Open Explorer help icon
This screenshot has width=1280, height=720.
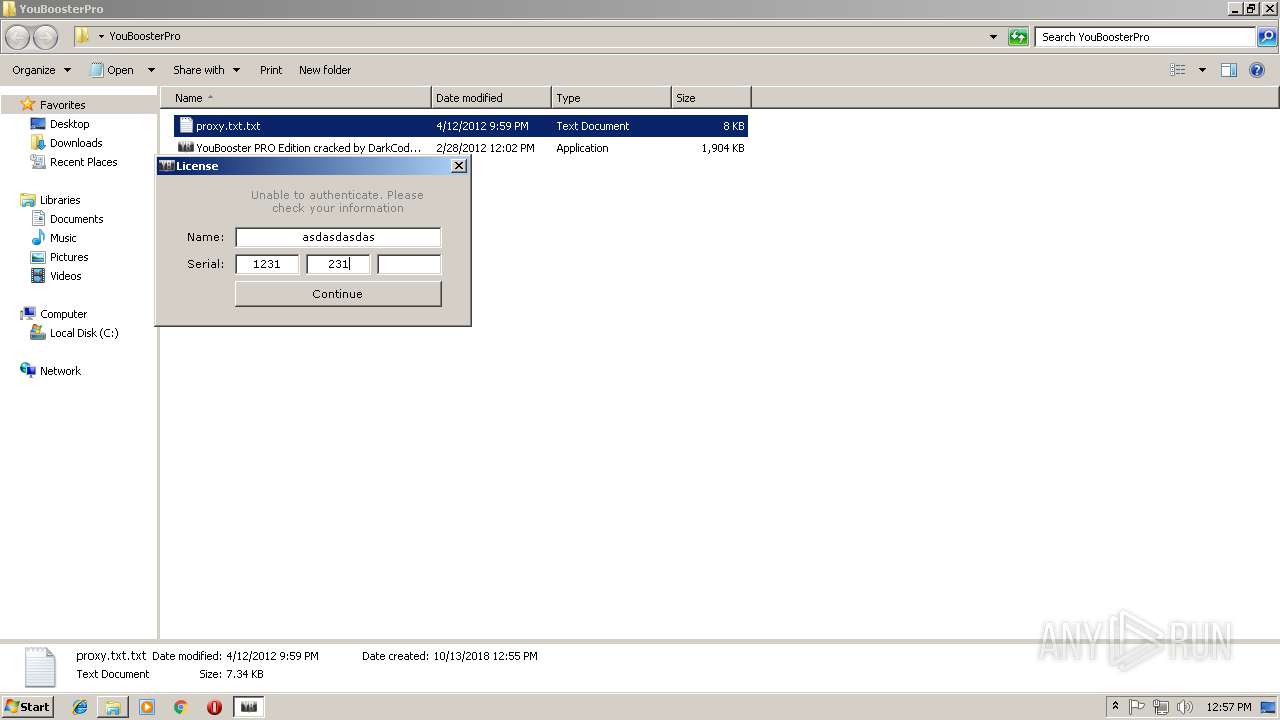click(1258, 70)
